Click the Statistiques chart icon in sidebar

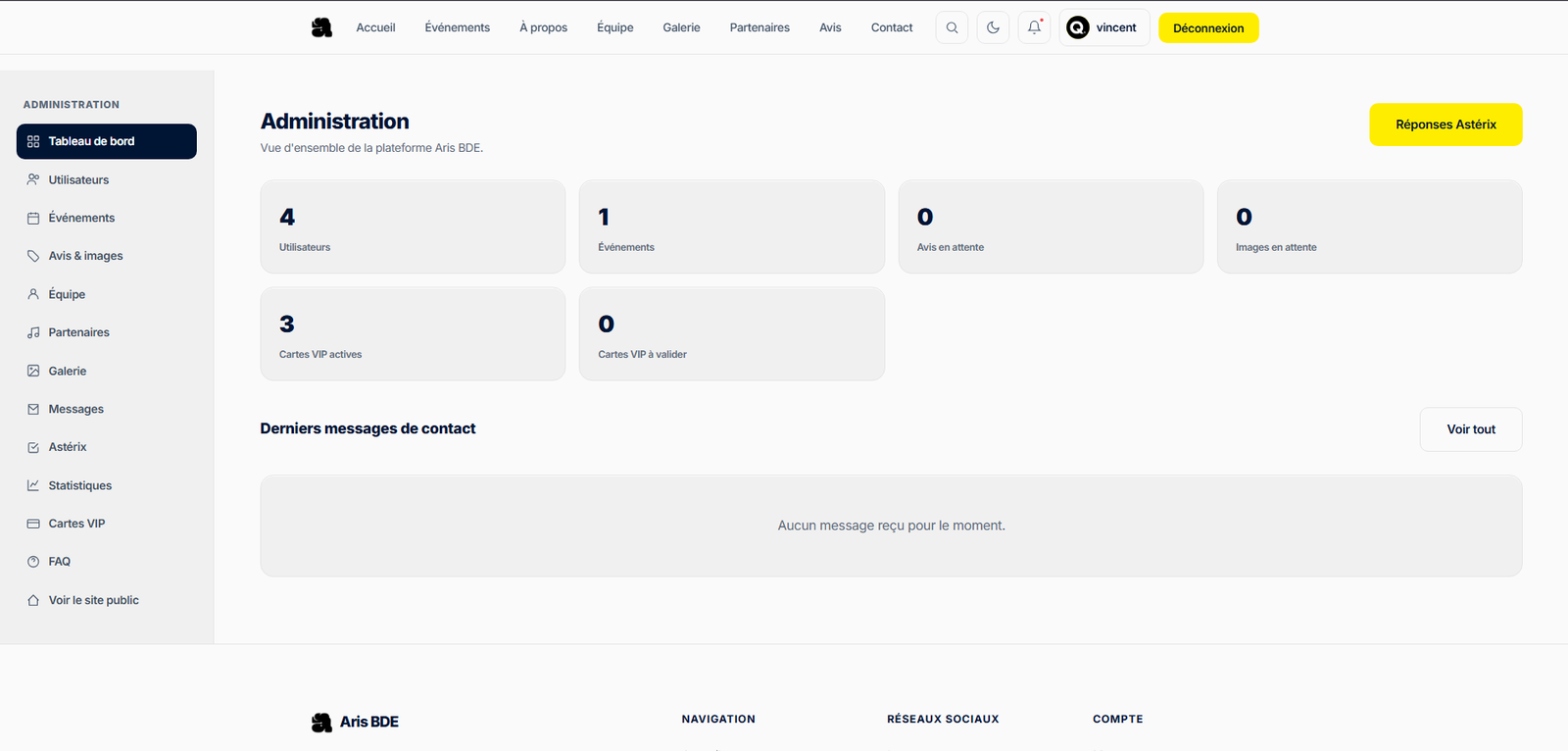(x=33, y=485)
